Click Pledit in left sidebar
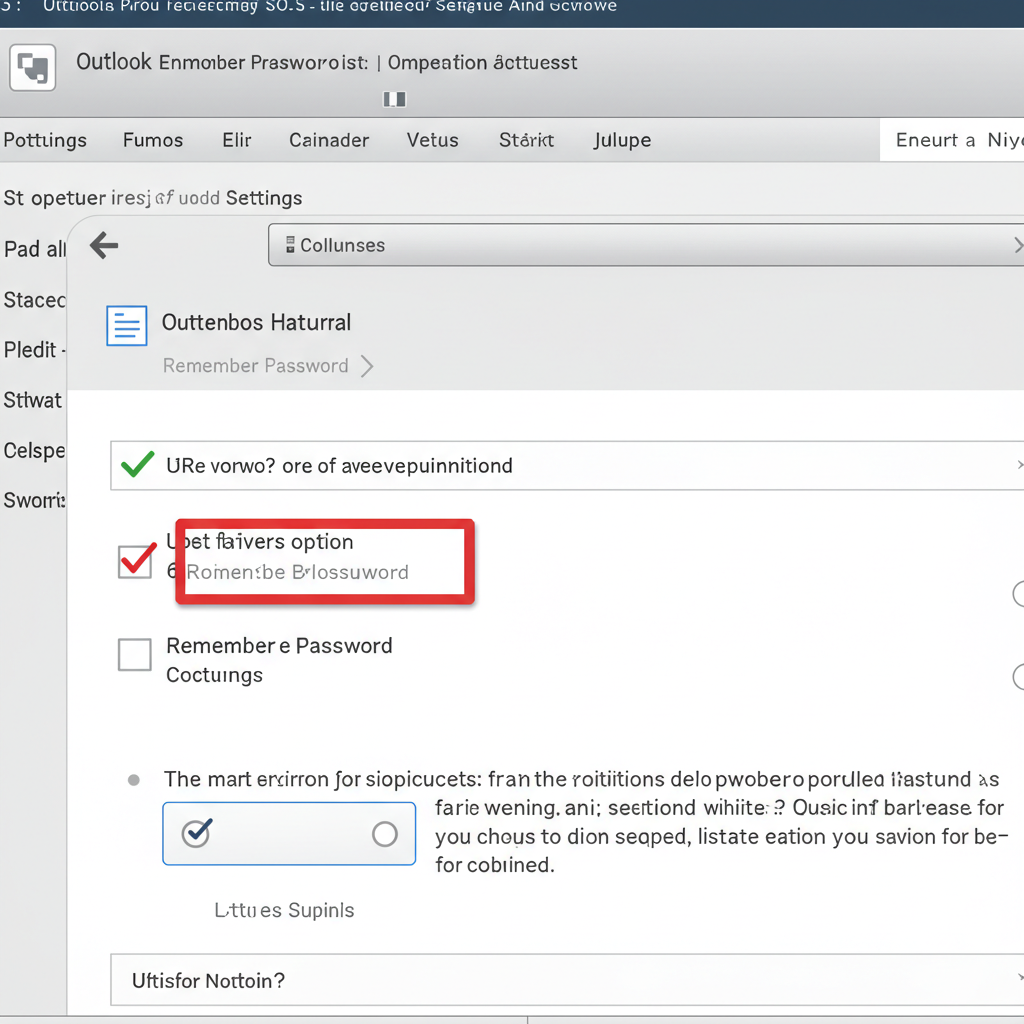Viewport: 1024px width, 1024px height. (34, 349)
